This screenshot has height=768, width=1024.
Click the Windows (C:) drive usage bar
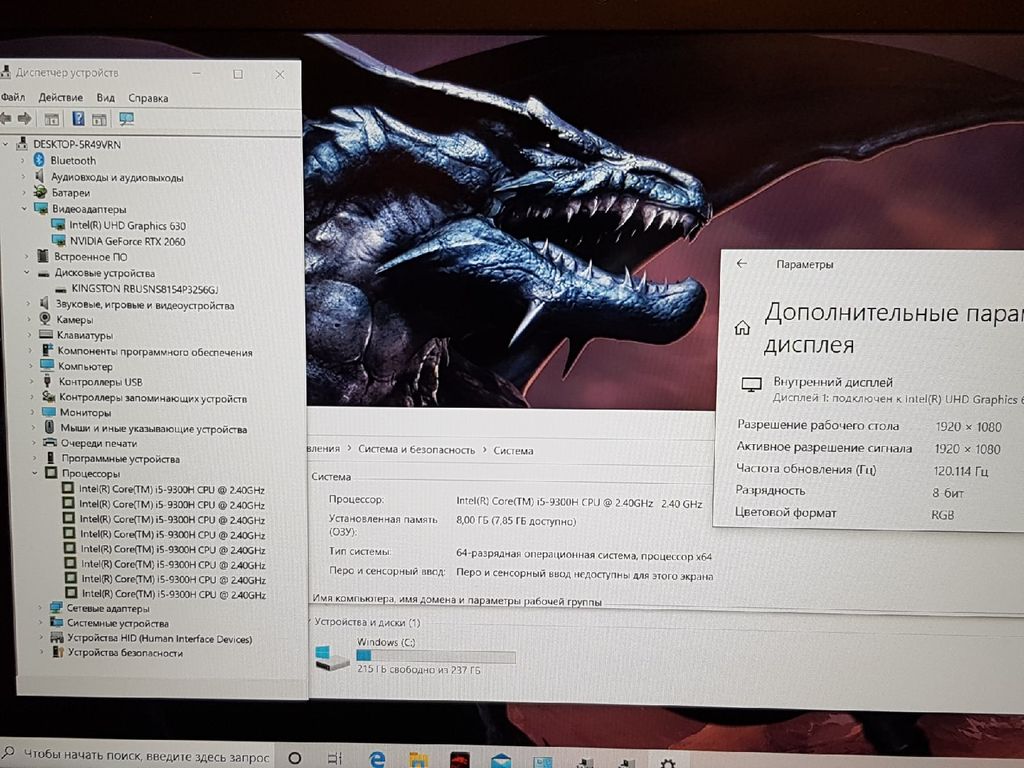click(x=436, y=656)
